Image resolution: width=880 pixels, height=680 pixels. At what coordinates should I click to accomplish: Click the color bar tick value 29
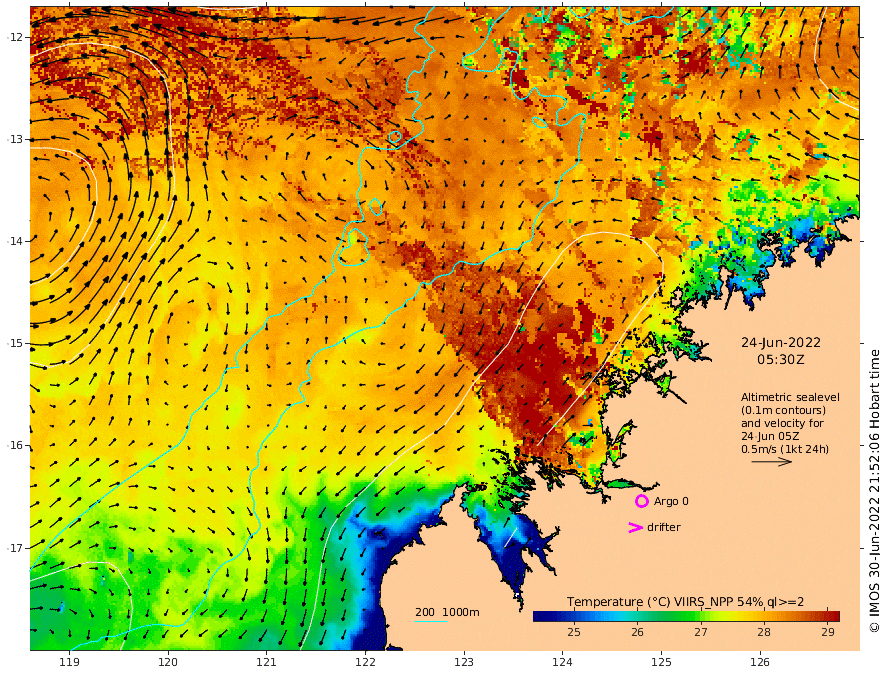point(828,632)
